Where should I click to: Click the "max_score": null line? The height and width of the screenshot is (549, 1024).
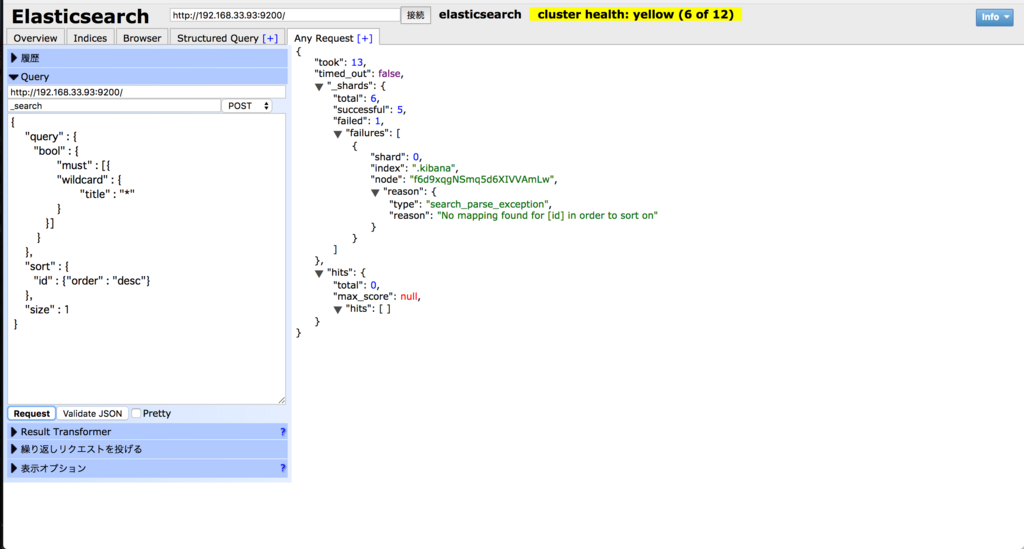(x=377, y=296)
